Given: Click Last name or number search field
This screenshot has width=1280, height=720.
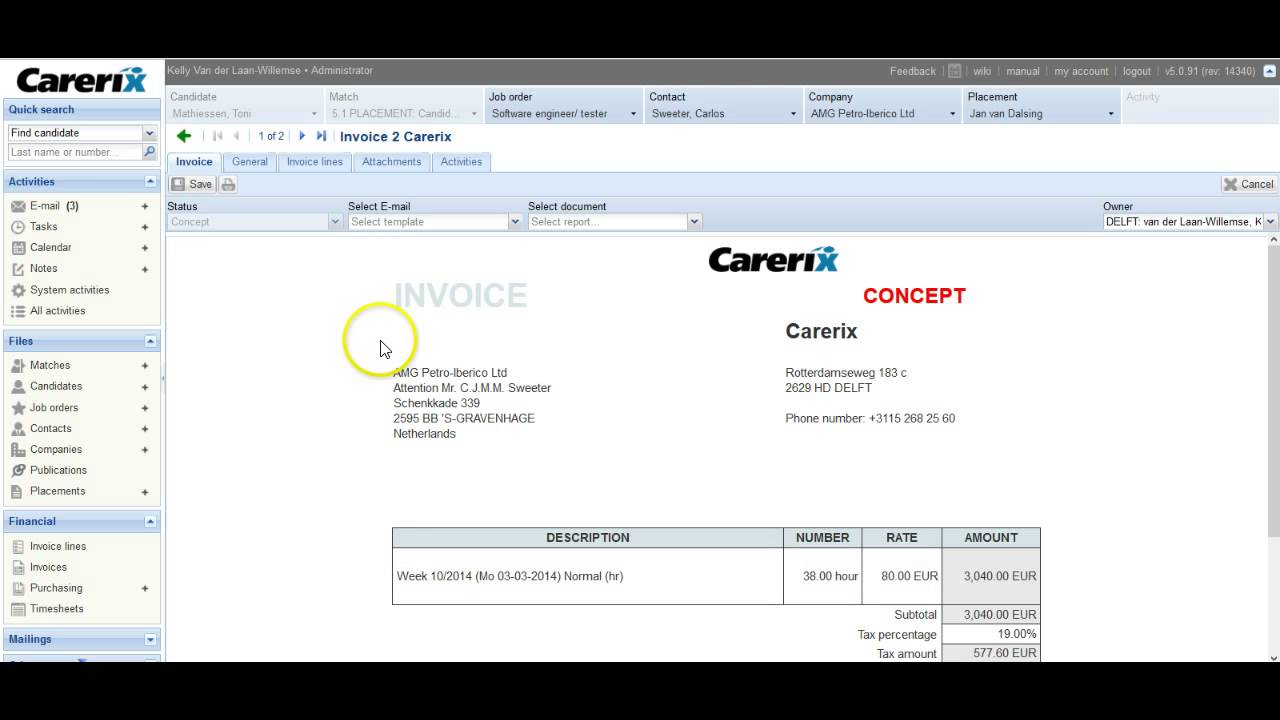Looking at the screenshot, I should tap(74, 152).
